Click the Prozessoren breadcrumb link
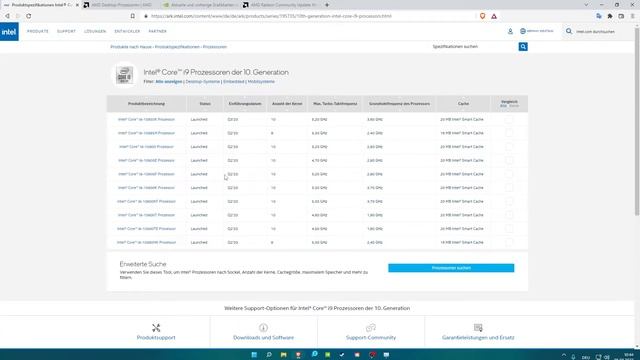The height and width of the screenshot is (360, 640). [x=215, y=47]
